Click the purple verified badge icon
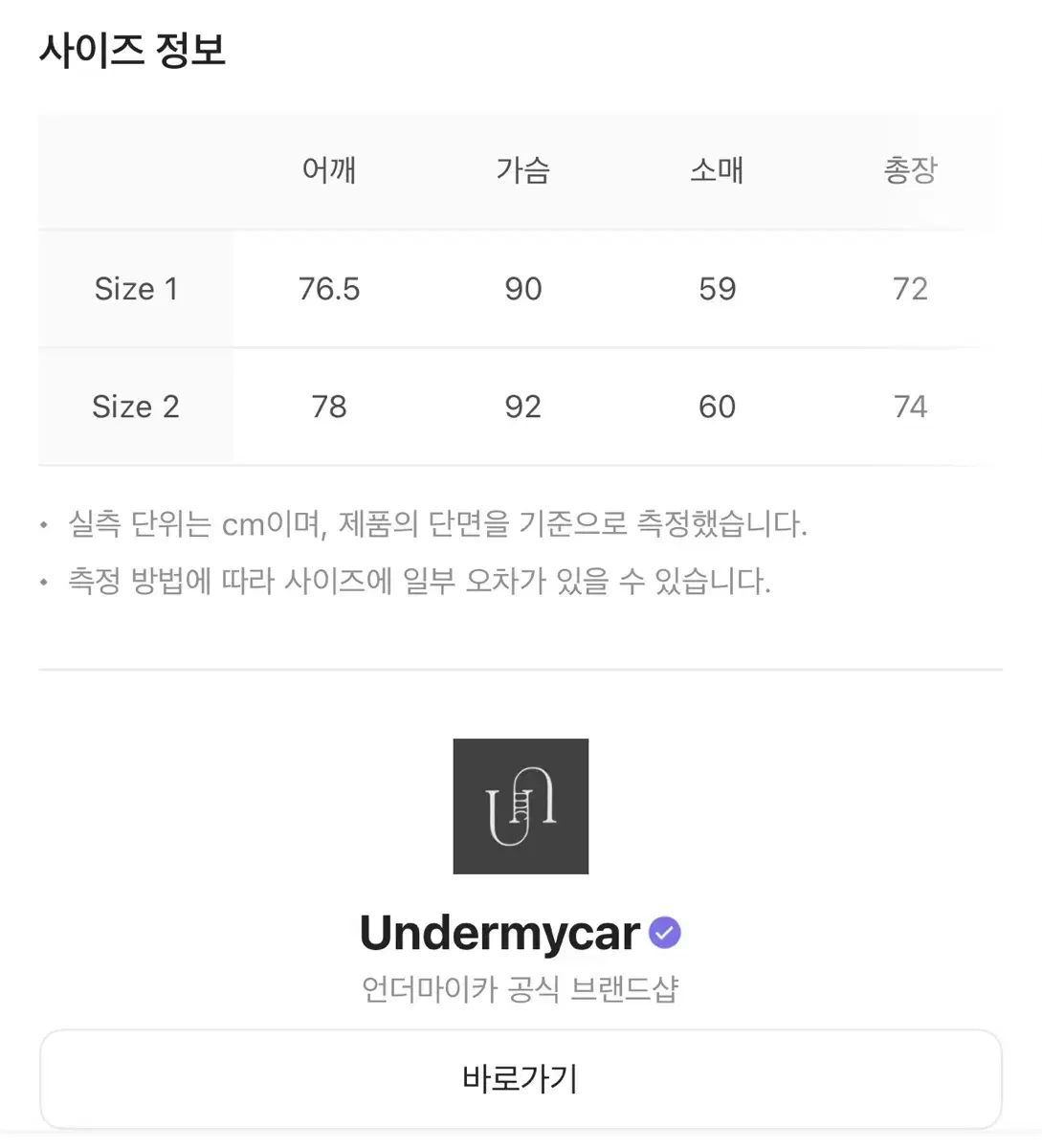 pos(665,932)
